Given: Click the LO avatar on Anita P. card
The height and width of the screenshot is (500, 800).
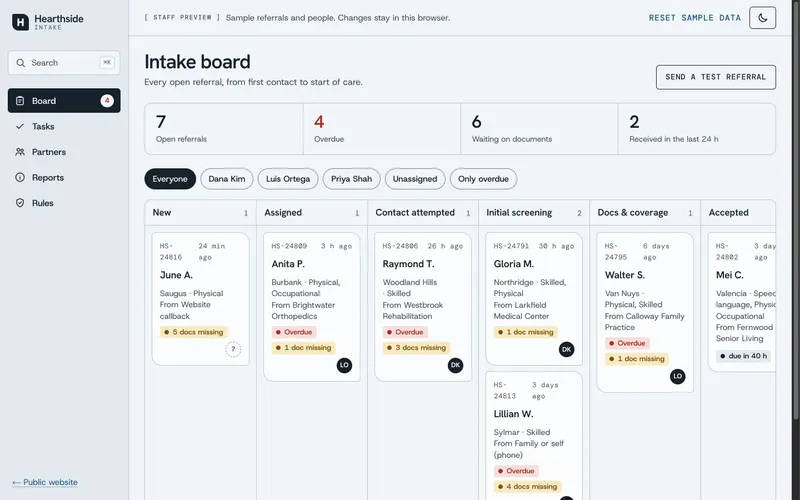Looking at the screenshot, I should pyautogui.click(x=344, y=365).
